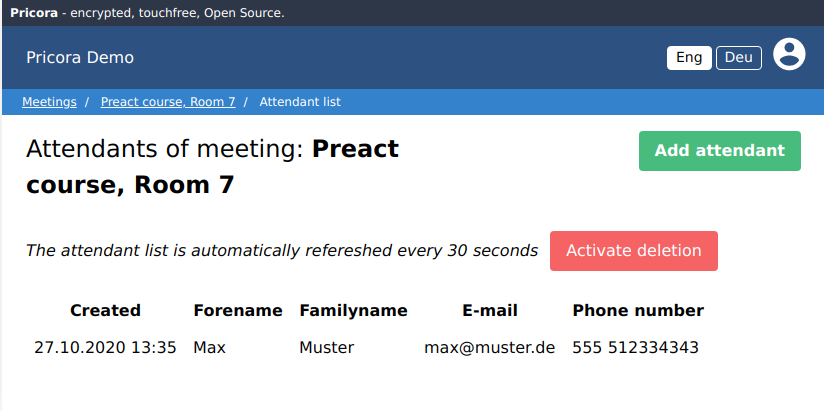This screenshot has height=411, width=824.
Task: Click the forename cell Max
Action: tap(210, 348)
